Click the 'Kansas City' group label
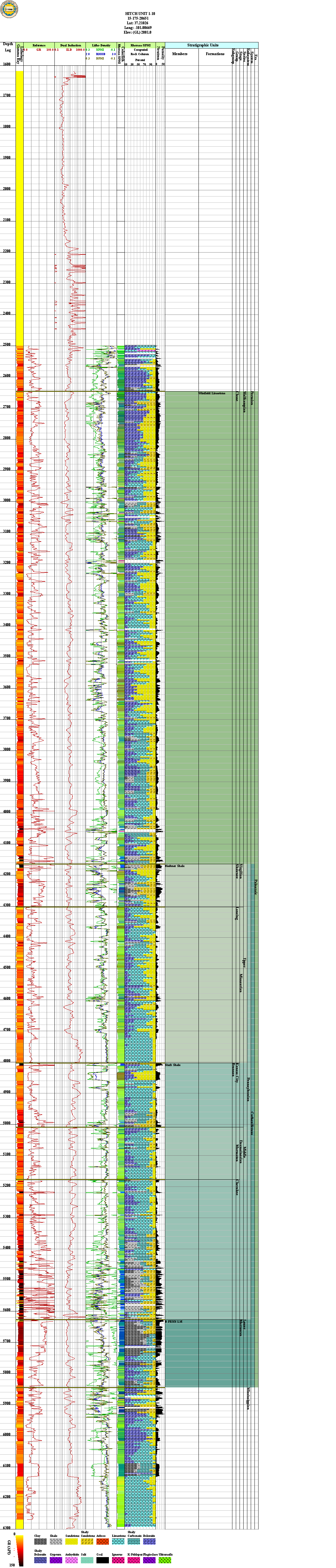 pos(238,1073)
